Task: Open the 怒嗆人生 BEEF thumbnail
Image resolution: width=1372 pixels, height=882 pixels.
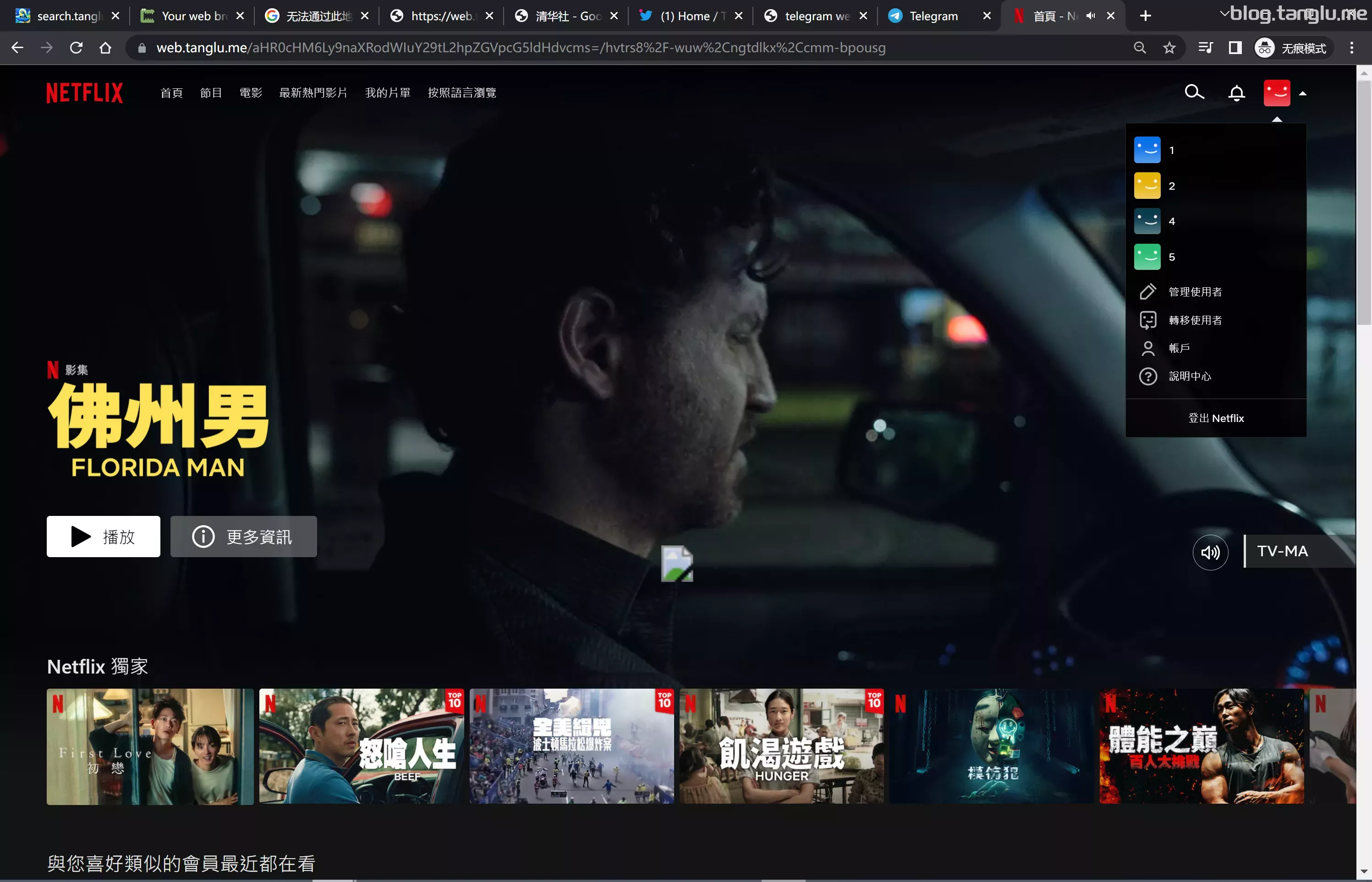Action: (361, 746)
